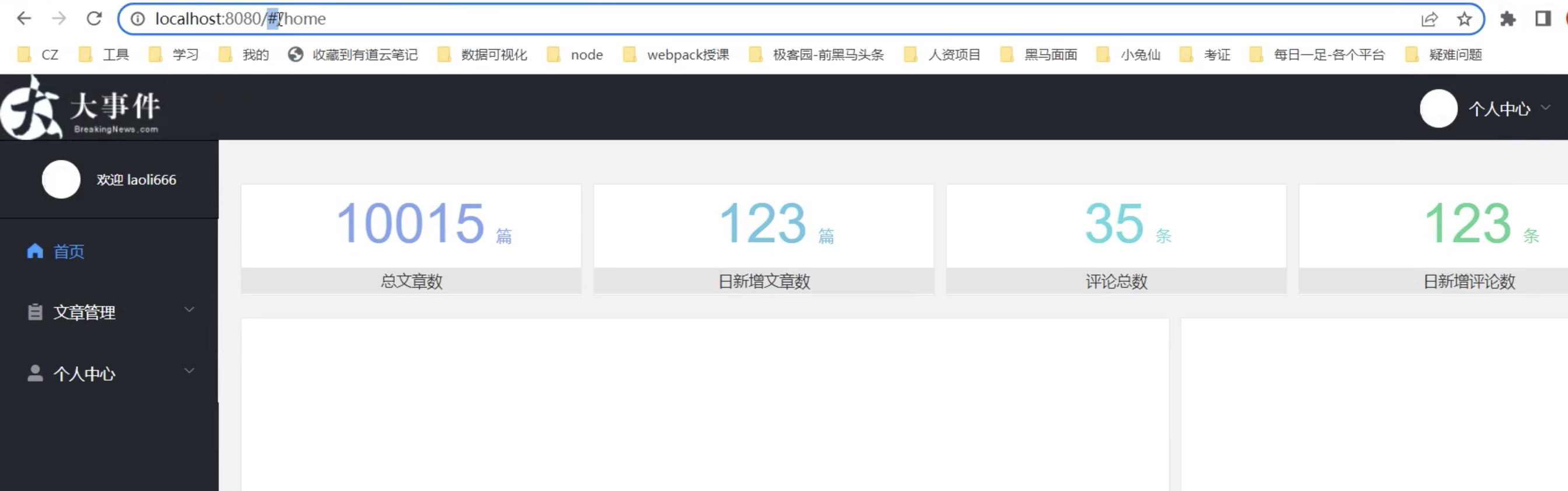Click the share page icon

click(1429, 19)
